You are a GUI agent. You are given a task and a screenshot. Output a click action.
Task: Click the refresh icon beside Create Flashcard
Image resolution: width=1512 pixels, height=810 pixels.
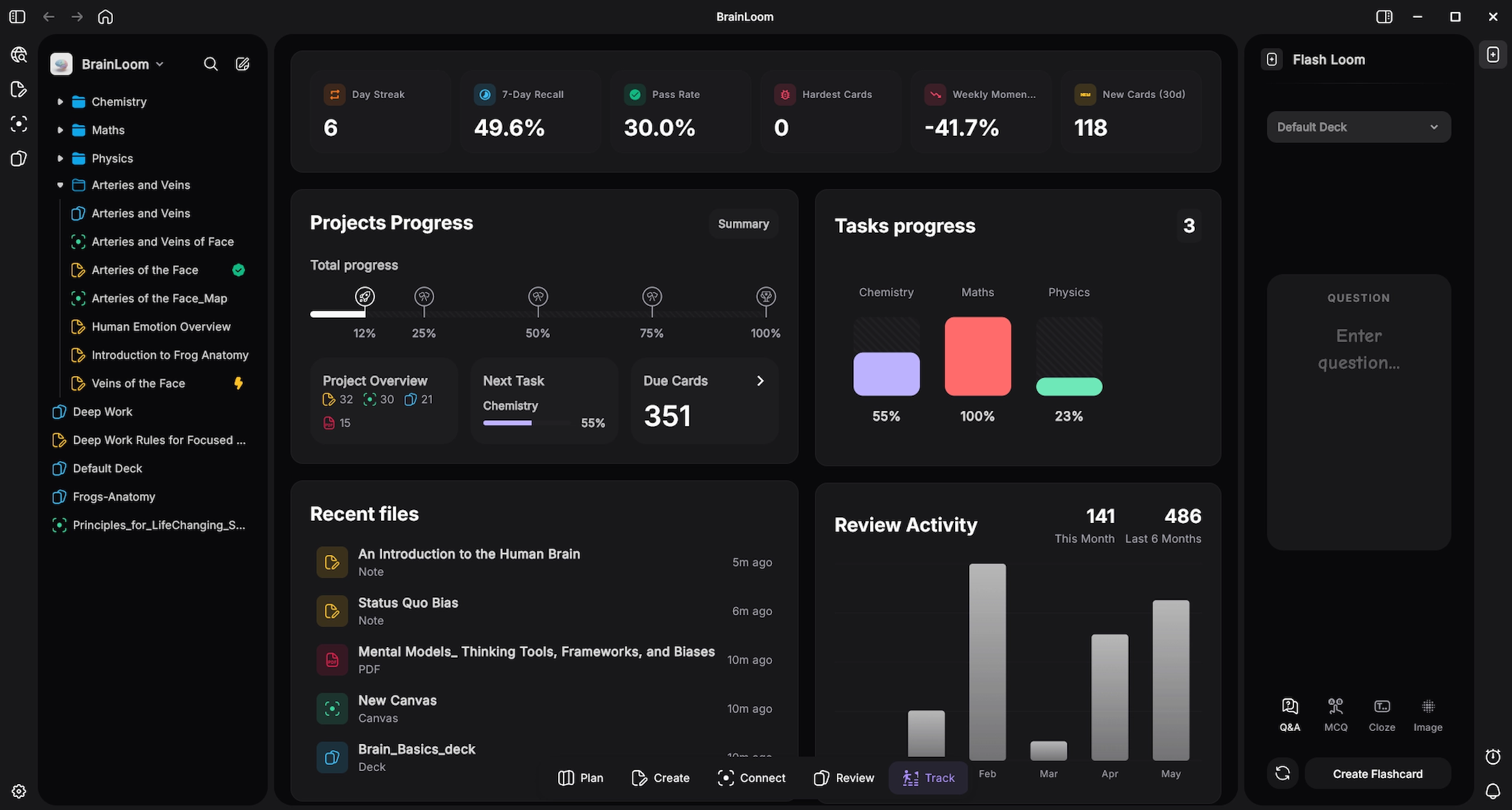coord(1282,773)
